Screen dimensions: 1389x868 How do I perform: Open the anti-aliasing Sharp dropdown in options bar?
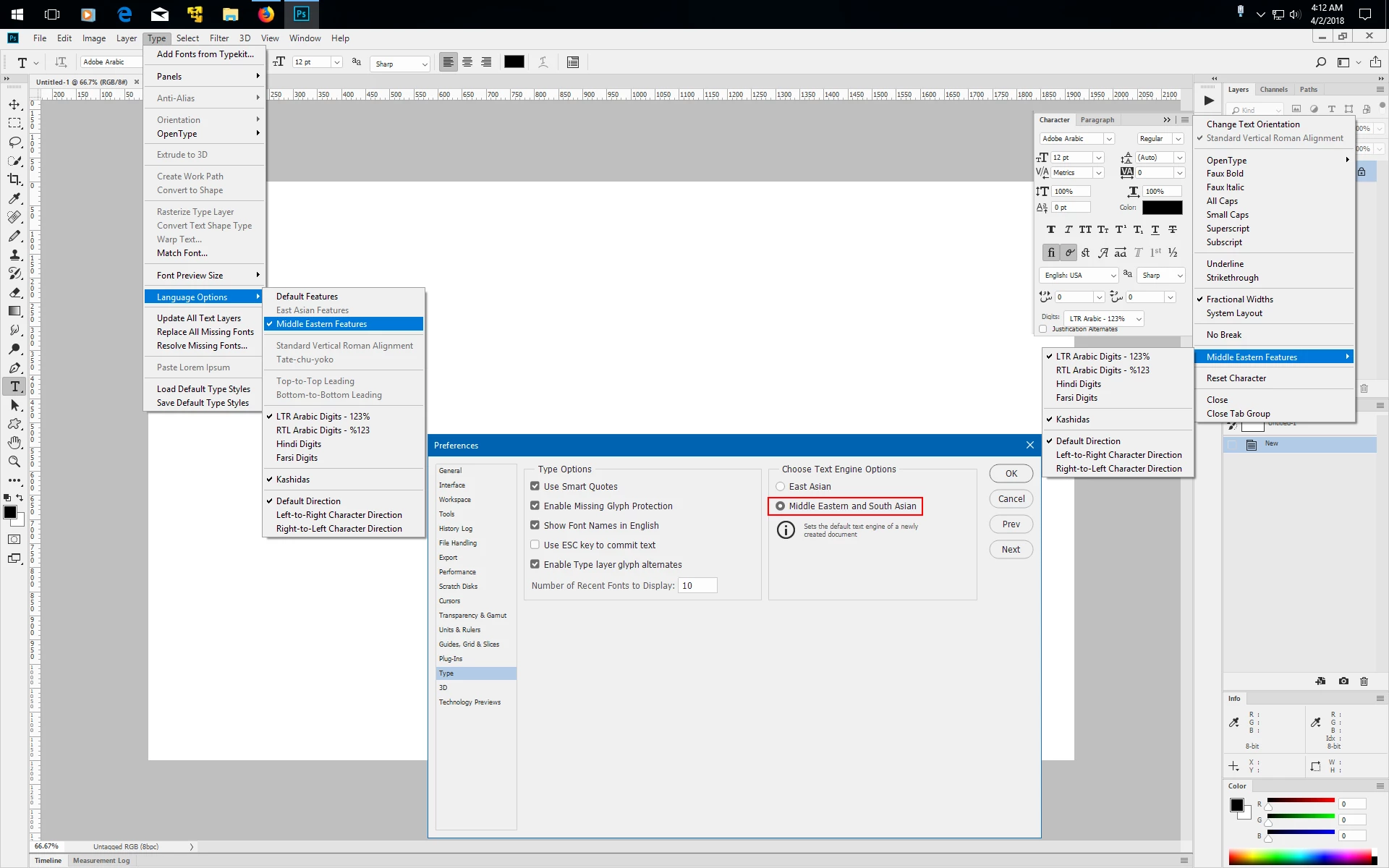click(400, 64)
